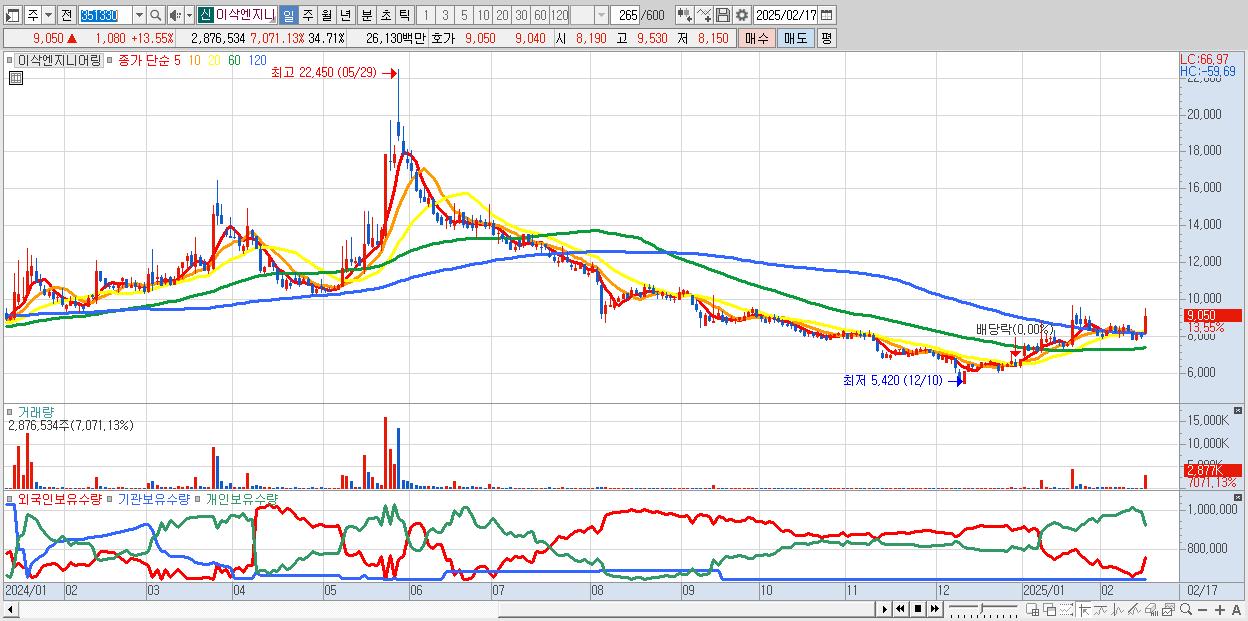Select the 20 interval button
Viewport: 1248px width, 621px height.
502,15
